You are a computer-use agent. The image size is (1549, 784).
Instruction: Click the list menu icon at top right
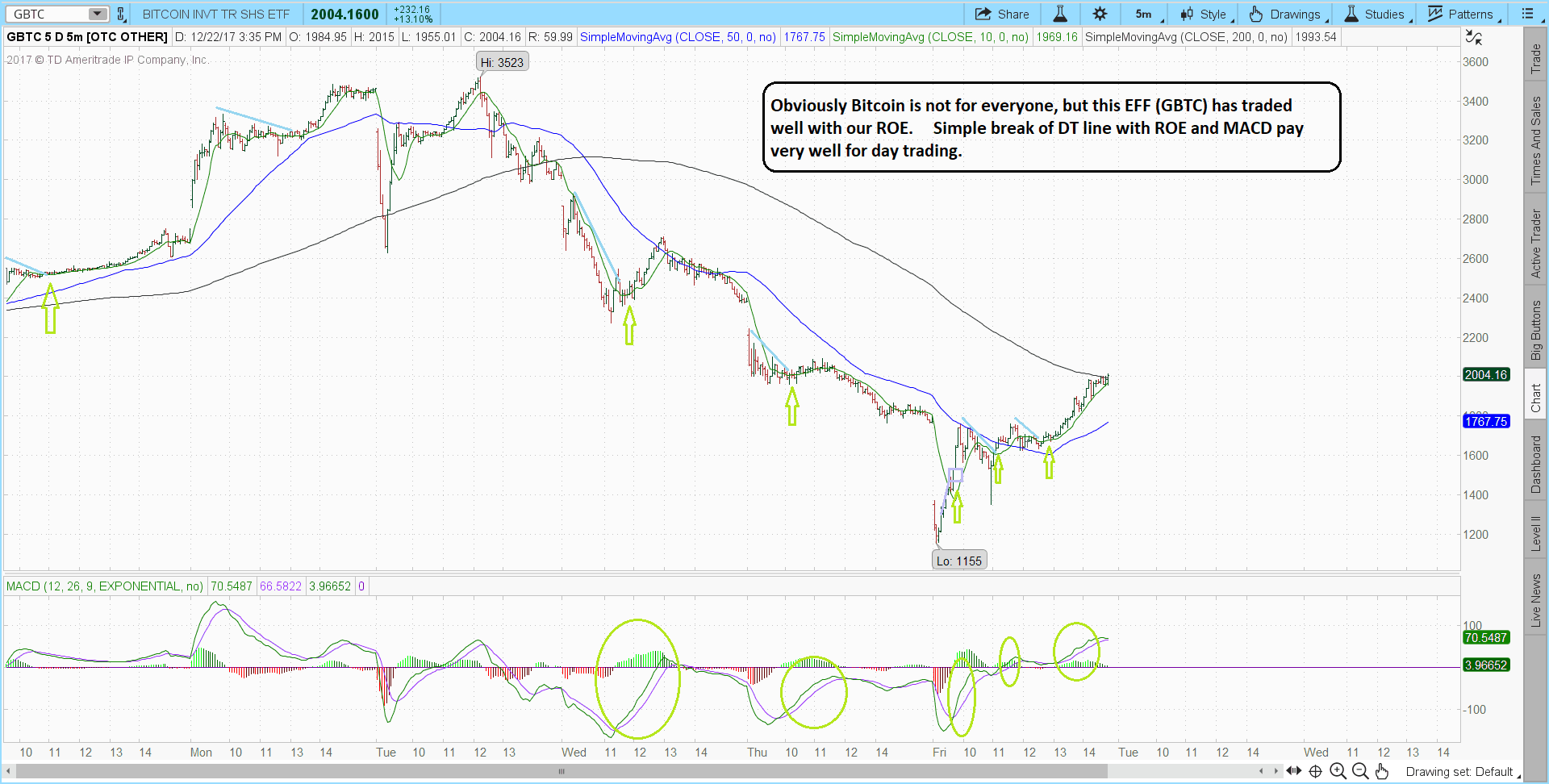1527,14
